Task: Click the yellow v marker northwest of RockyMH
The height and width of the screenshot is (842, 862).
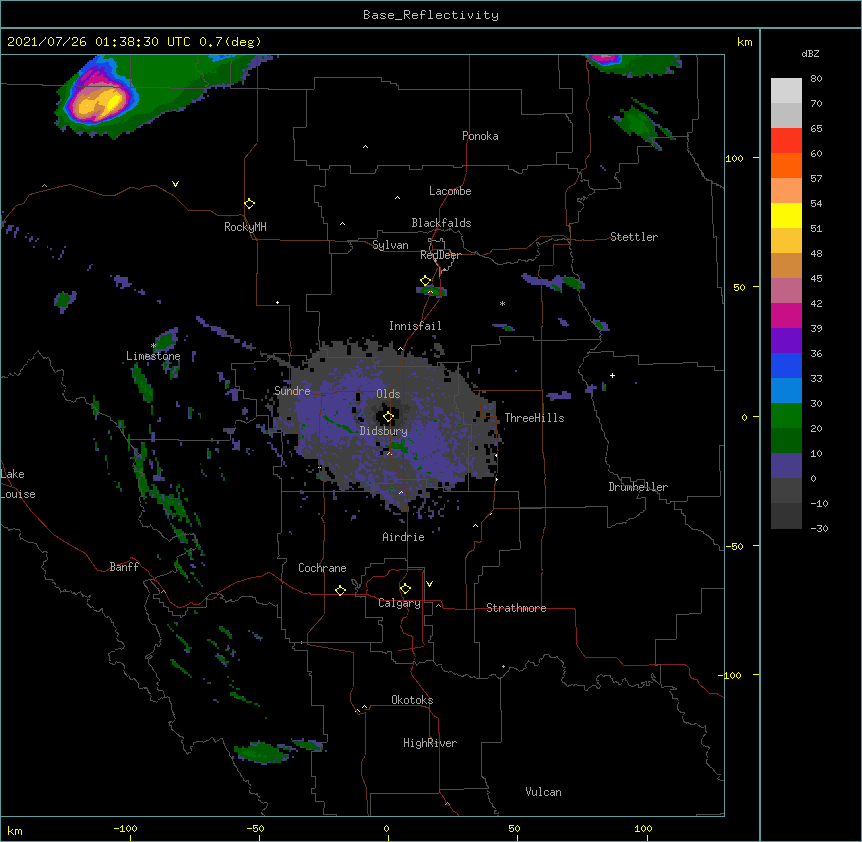Action: pyautogui.click(x=175, y=184)
